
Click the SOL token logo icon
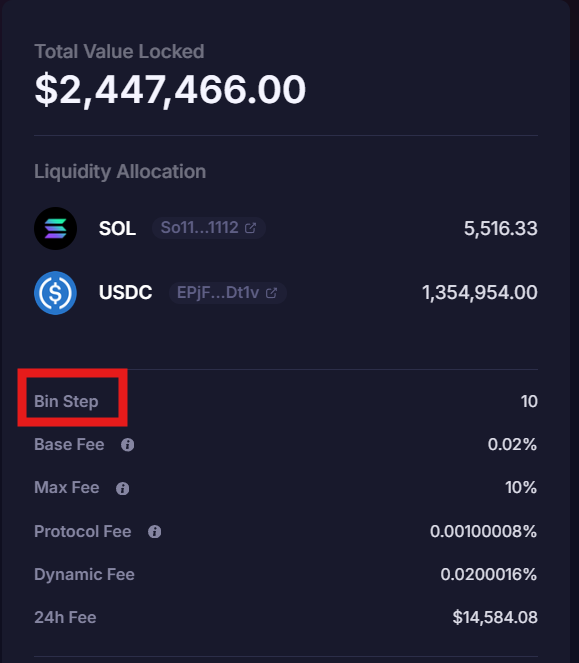[55, 228]
